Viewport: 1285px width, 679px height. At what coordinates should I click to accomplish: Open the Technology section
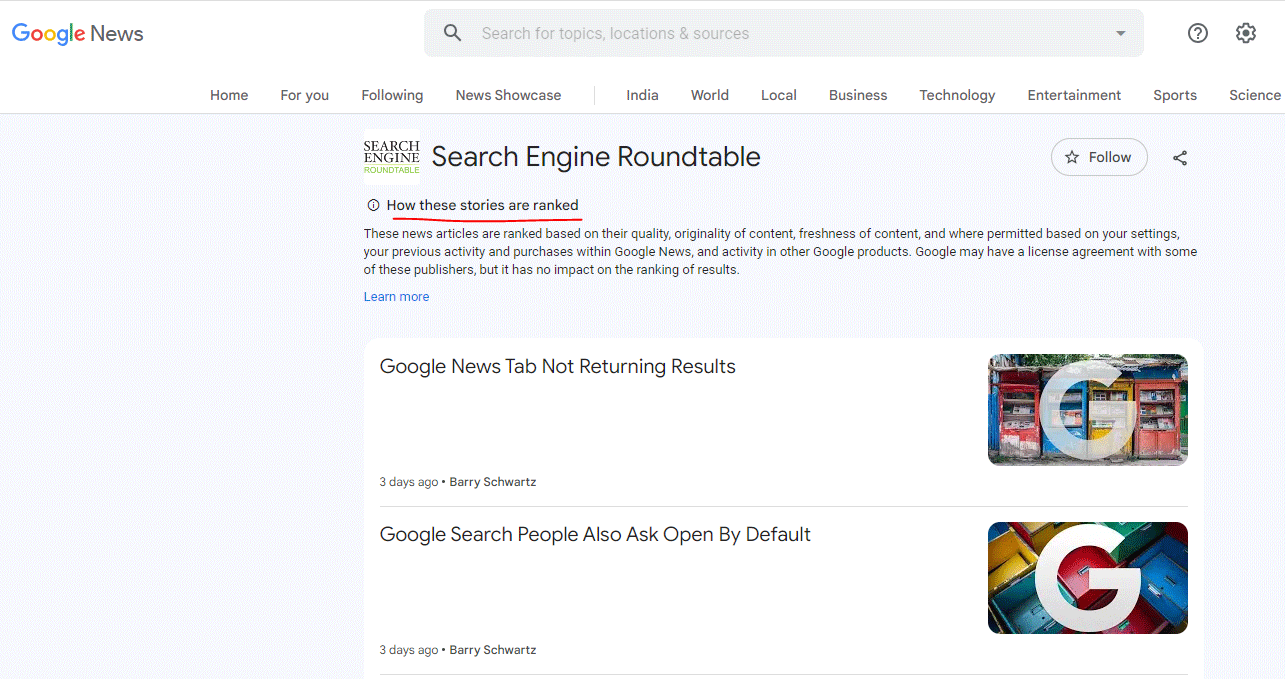click(956, 95)
